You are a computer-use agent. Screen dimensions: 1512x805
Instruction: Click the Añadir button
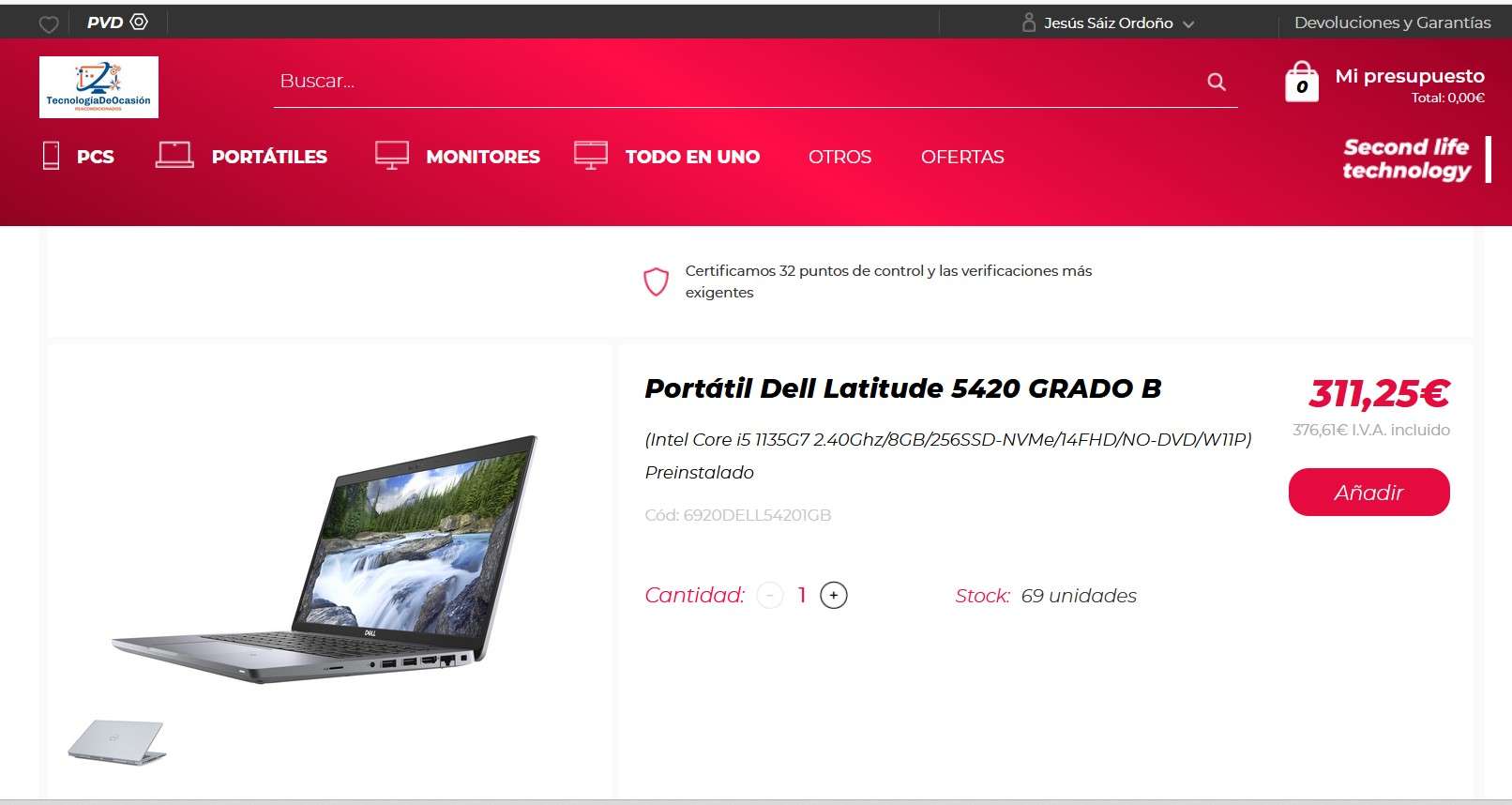click(x=1368, y=492)
